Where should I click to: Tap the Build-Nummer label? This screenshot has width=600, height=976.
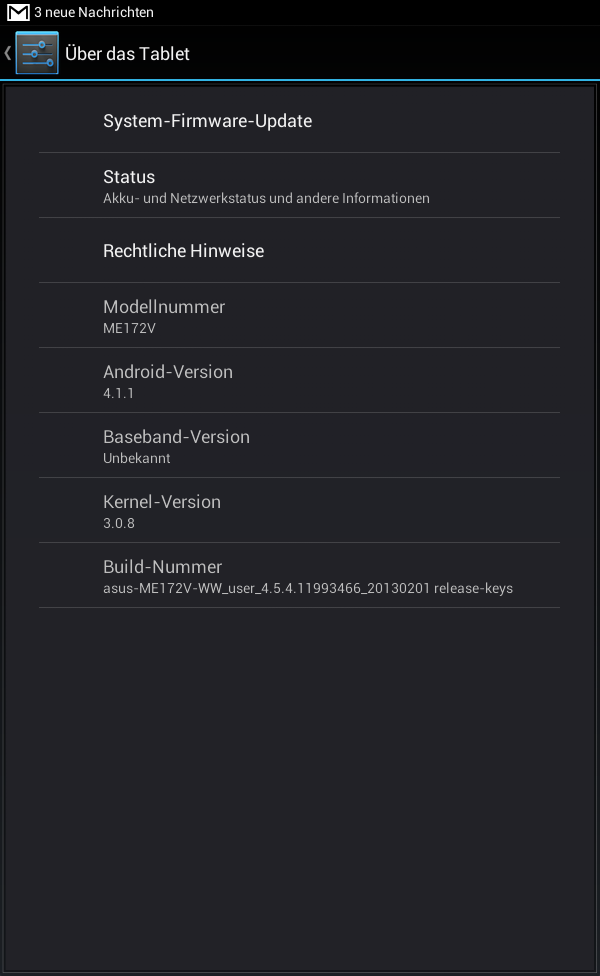pos(162,567)
